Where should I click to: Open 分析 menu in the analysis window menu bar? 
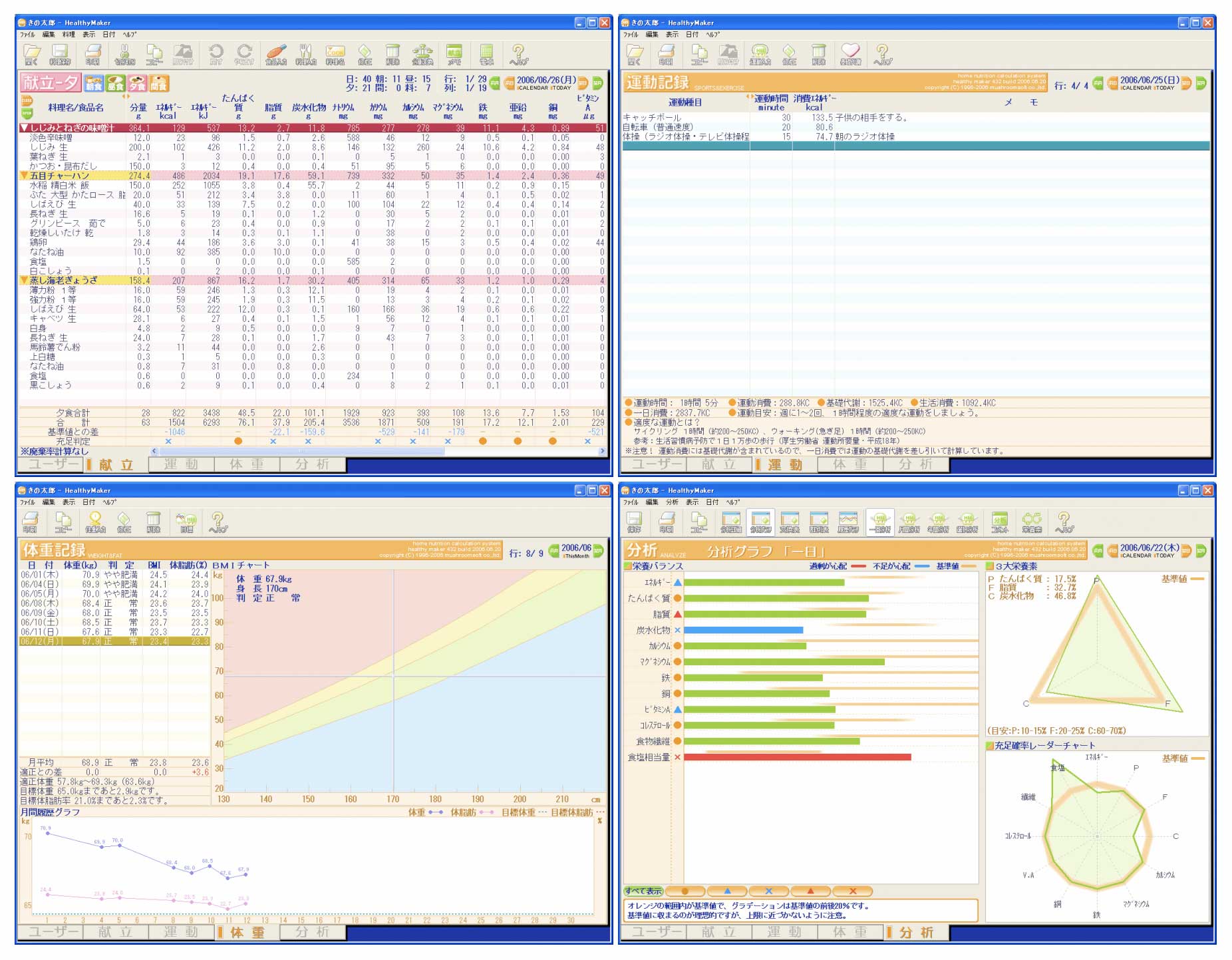672,502
